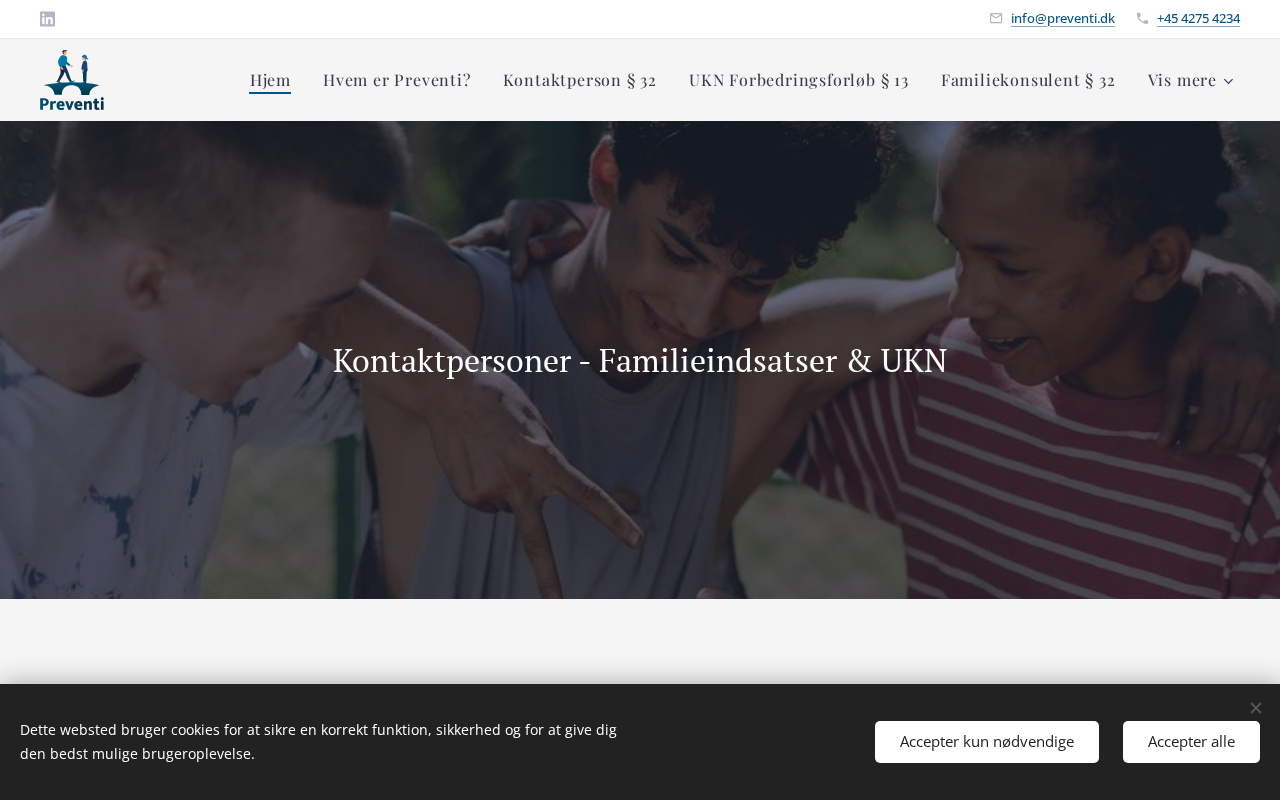Expand the Vis mere menu
1280x800 pixels.
(1191, 80)
